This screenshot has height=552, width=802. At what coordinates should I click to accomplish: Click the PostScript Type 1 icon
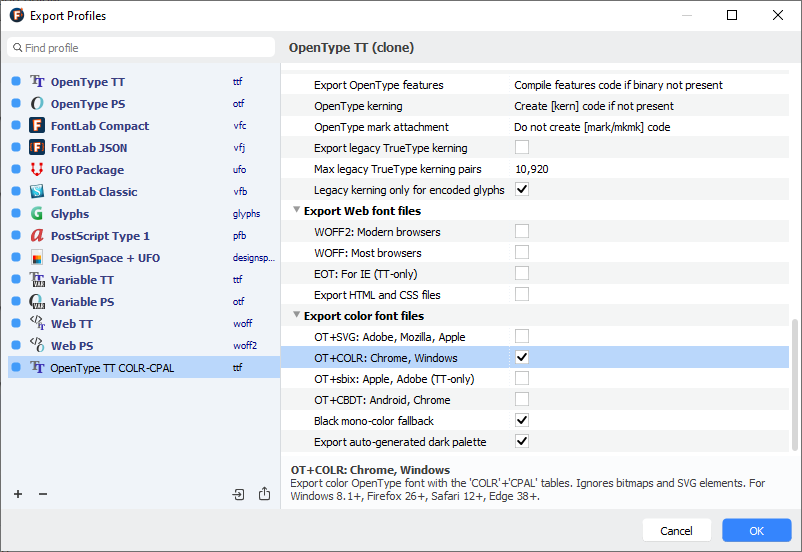click(x=37, y=235)
